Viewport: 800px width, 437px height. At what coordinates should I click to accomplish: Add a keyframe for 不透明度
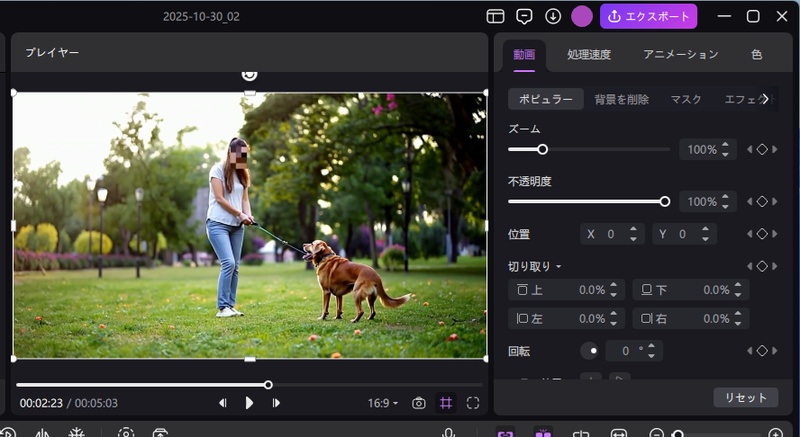[x=762, y=201]
